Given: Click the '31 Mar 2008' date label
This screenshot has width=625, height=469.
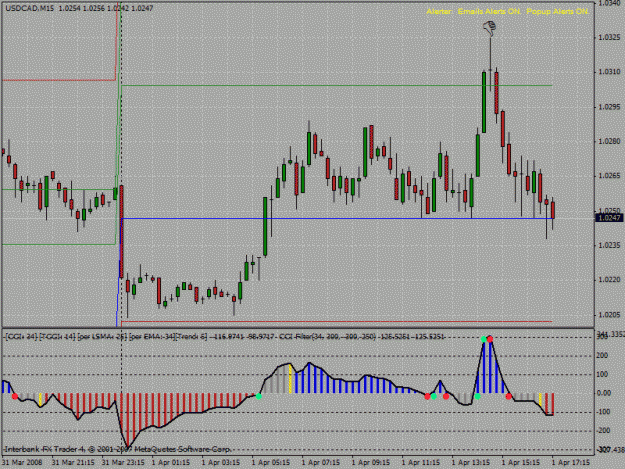Looking at the screenshot, I should (x=22, y=463).
